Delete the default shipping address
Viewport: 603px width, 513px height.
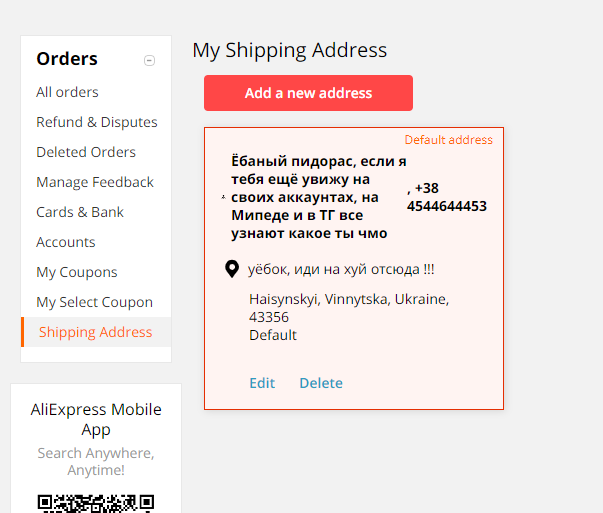pos(321,383)
